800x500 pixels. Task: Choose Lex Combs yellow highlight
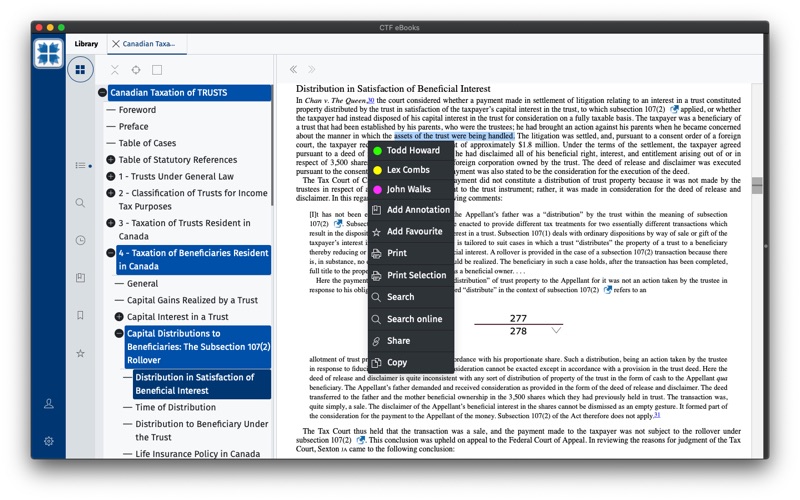[411, 170]
